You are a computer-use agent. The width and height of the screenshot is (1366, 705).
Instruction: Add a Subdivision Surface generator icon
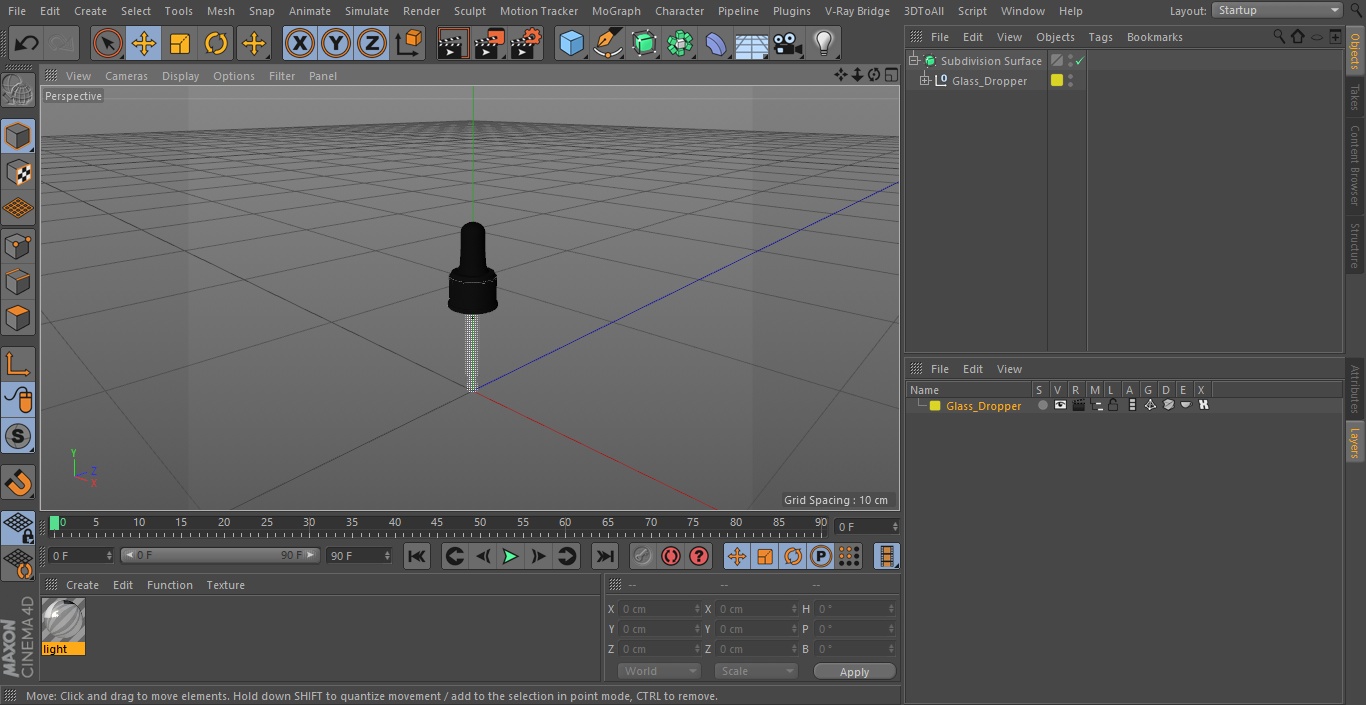point(644,43)
